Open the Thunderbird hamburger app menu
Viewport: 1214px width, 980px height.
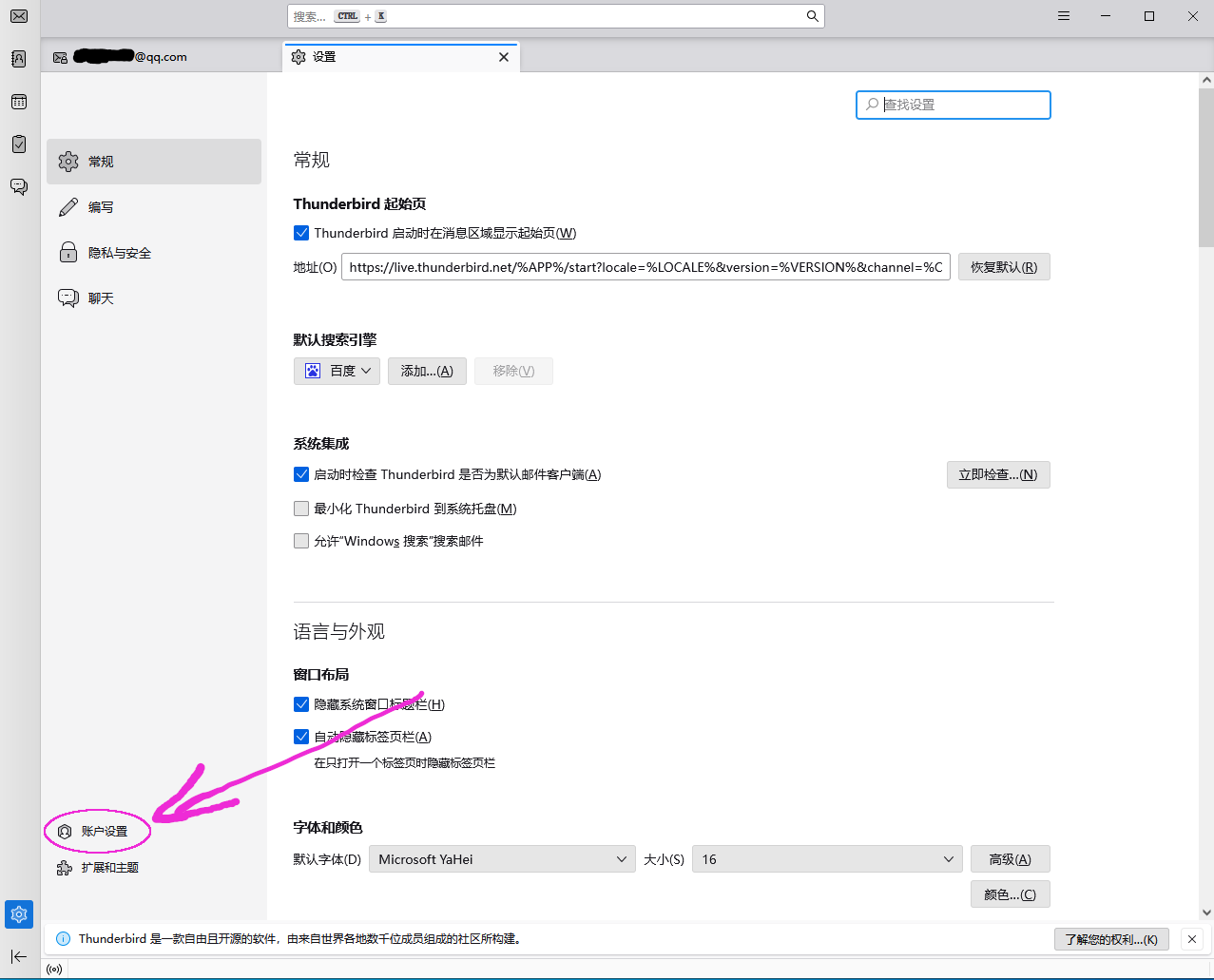coord(1064,16)
